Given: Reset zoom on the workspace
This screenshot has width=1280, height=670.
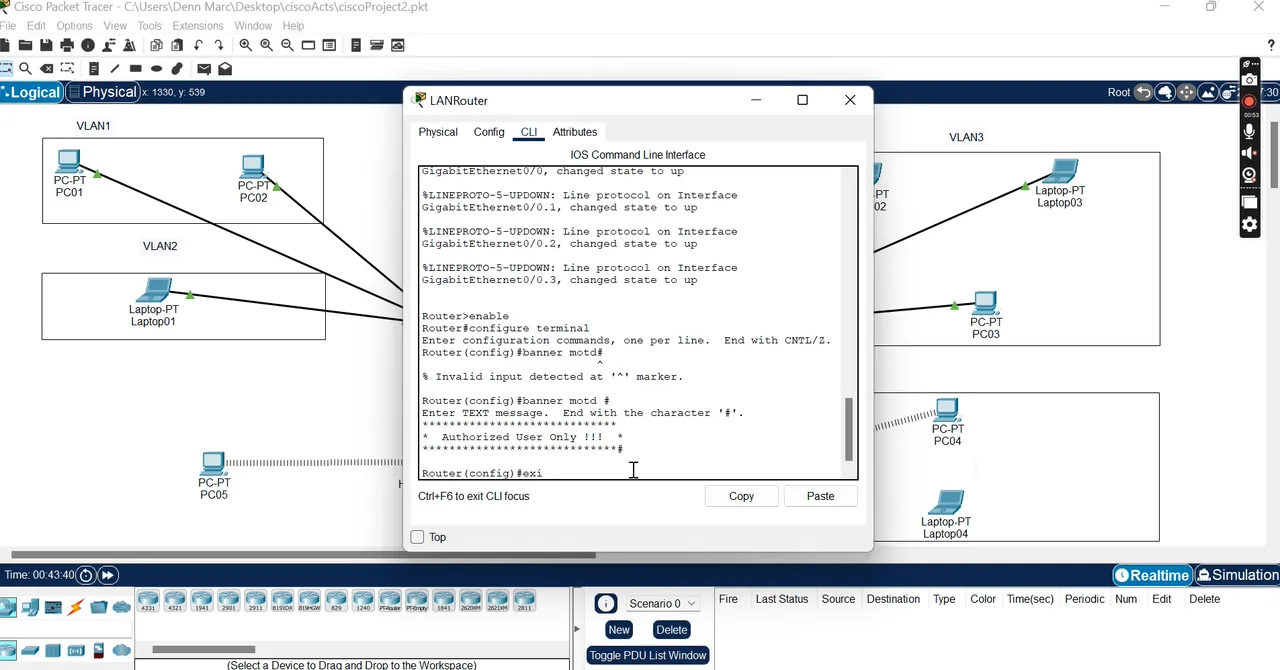Looking at the screenshot, I should pyautogui.click(x=267, y=45).
